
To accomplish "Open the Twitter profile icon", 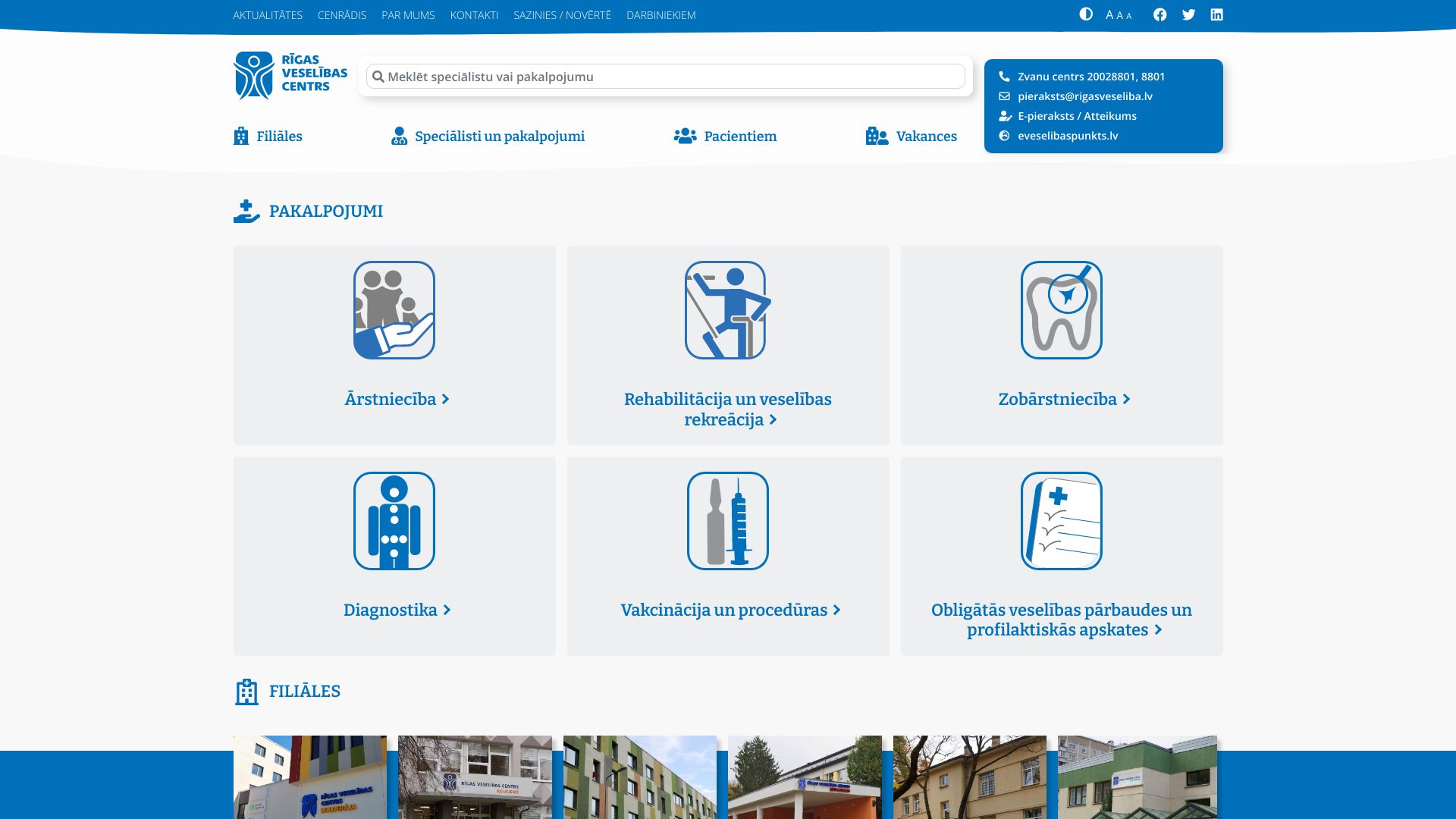I will [1188, 14].
